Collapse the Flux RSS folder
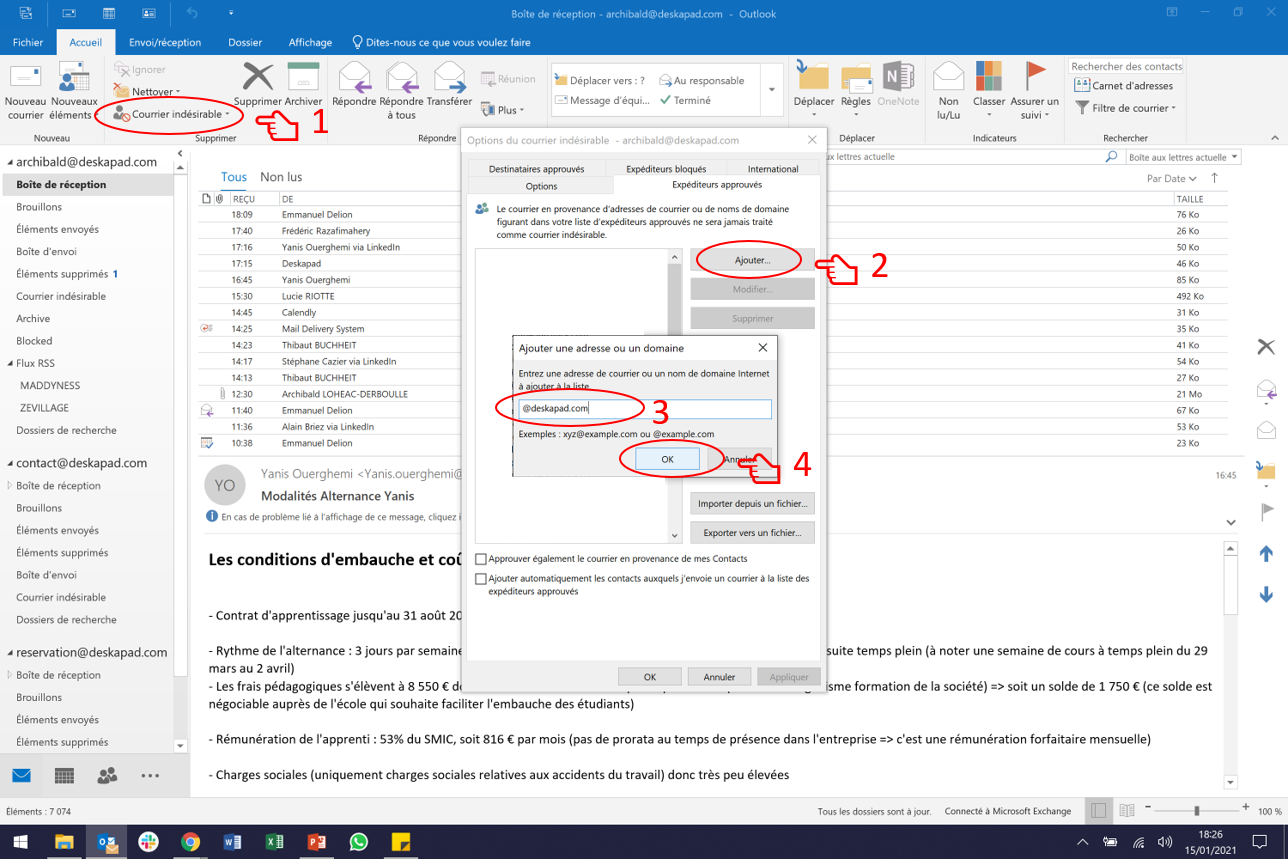 point(10,363)
